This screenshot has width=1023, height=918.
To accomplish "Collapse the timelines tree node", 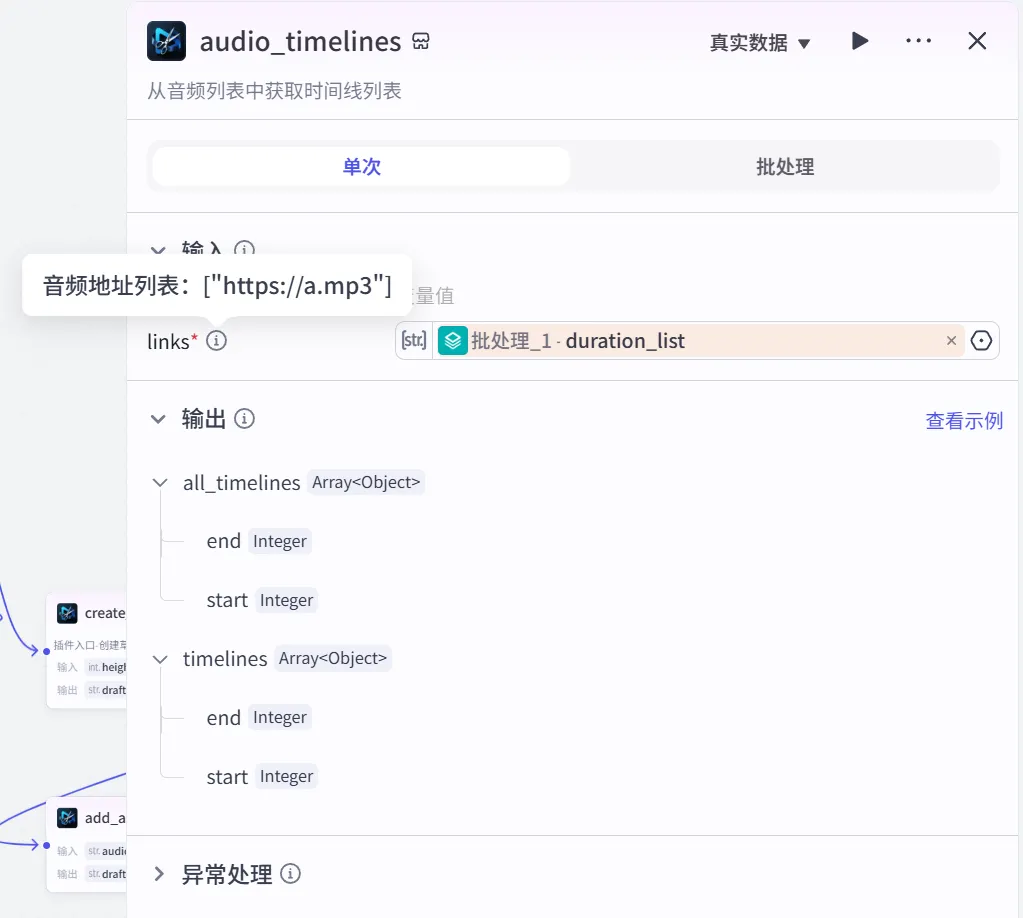I will pos(160,659).
